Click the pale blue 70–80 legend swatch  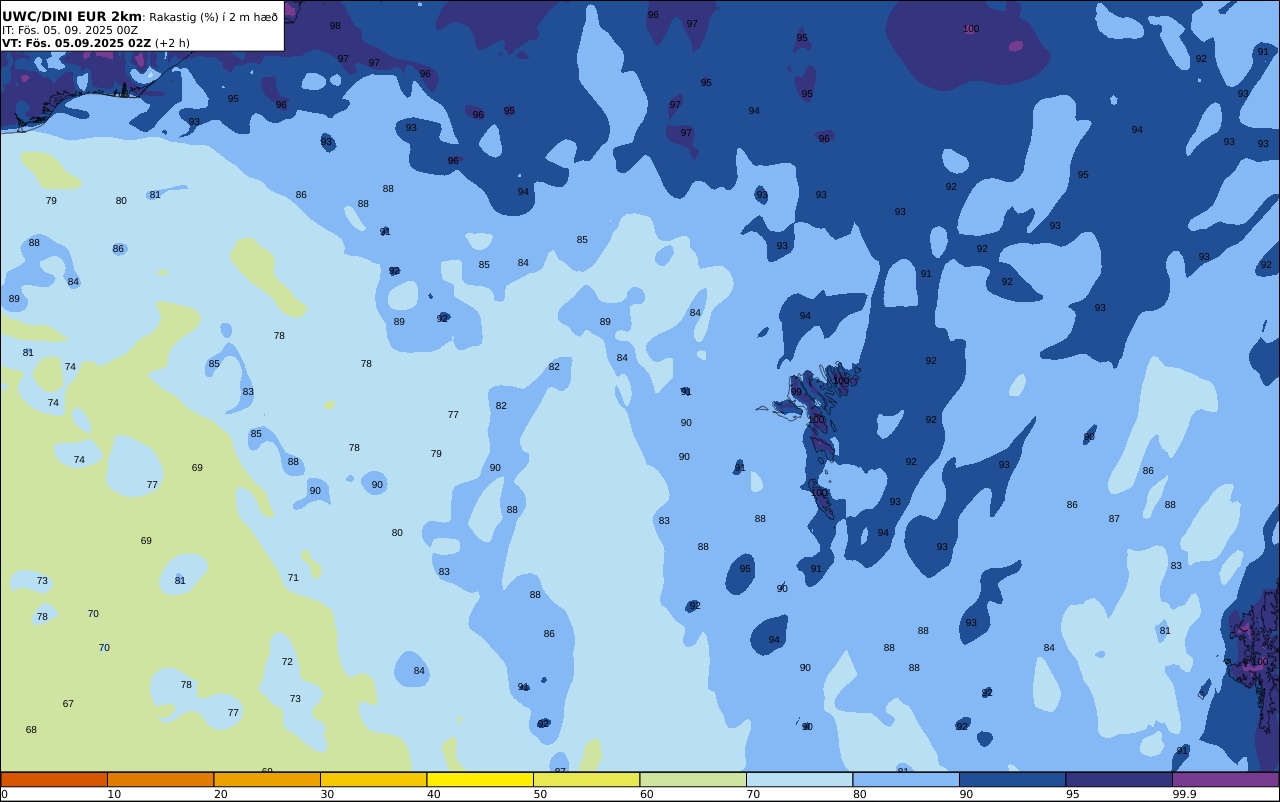(799, 779)
